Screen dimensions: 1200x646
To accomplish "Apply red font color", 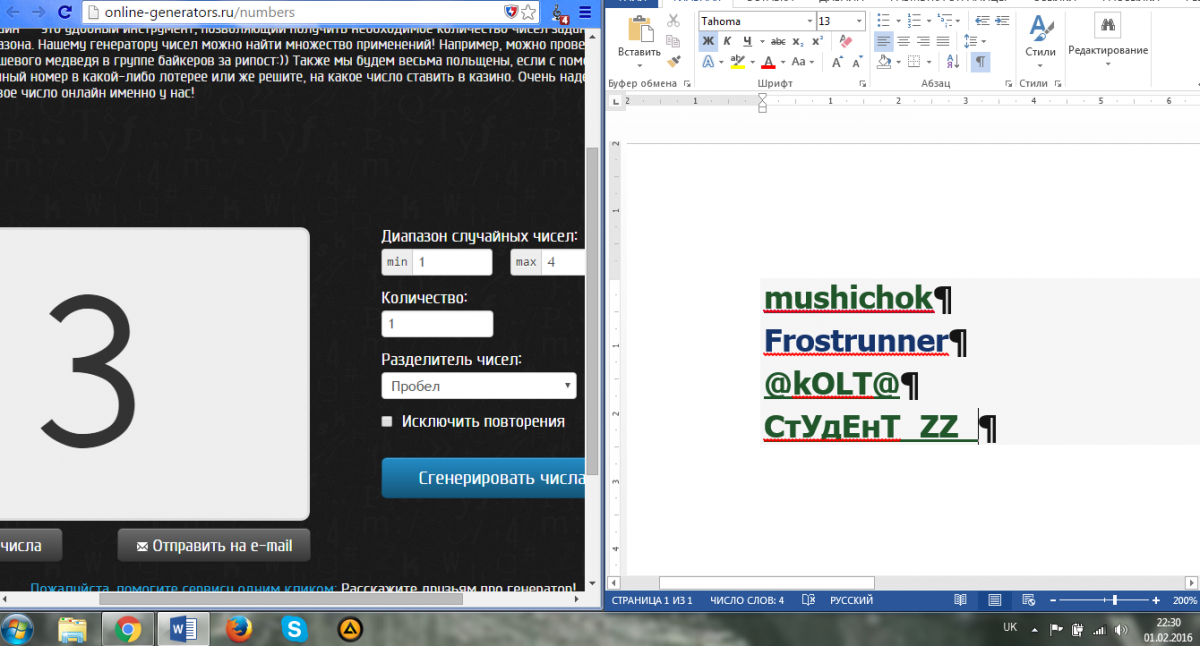I will tap(768, 62).
